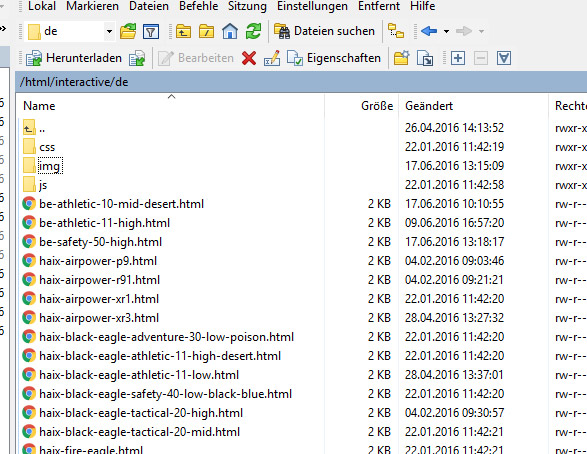
Task: Click the invert selection icon
Action: pos(504,58)
